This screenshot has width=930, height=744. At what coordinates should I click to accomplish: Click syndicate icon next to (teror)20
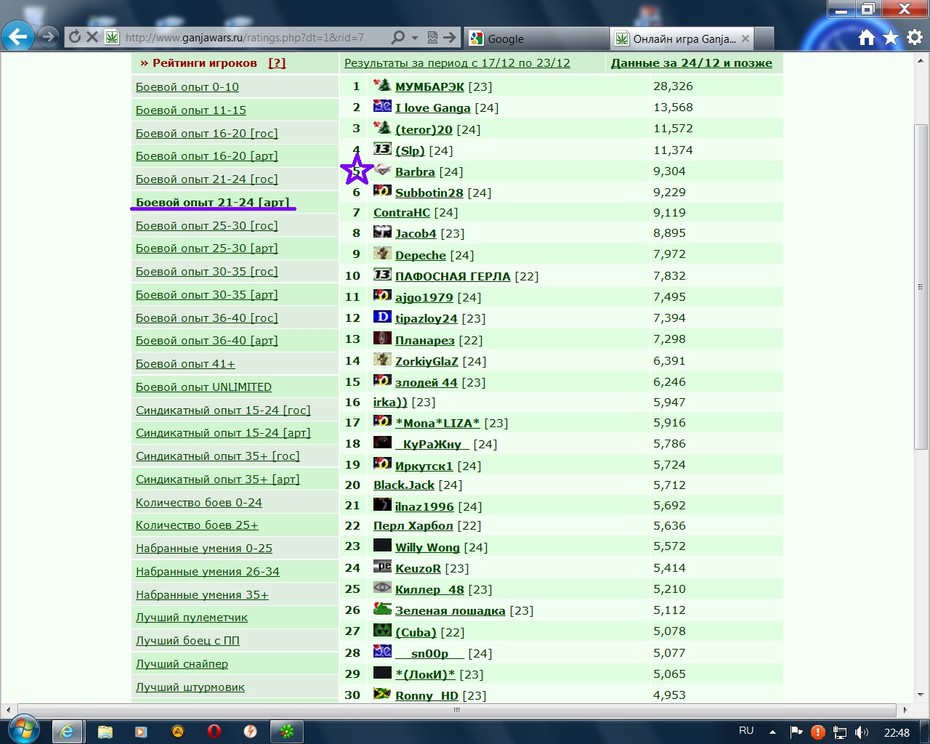pyautogui.click(x=382, y=128)
